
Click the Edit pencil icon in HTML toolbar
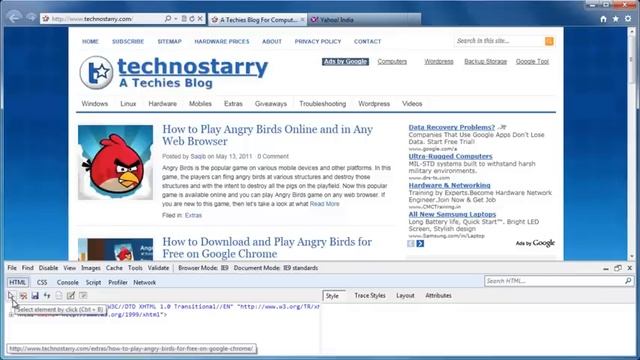point(71,295)
